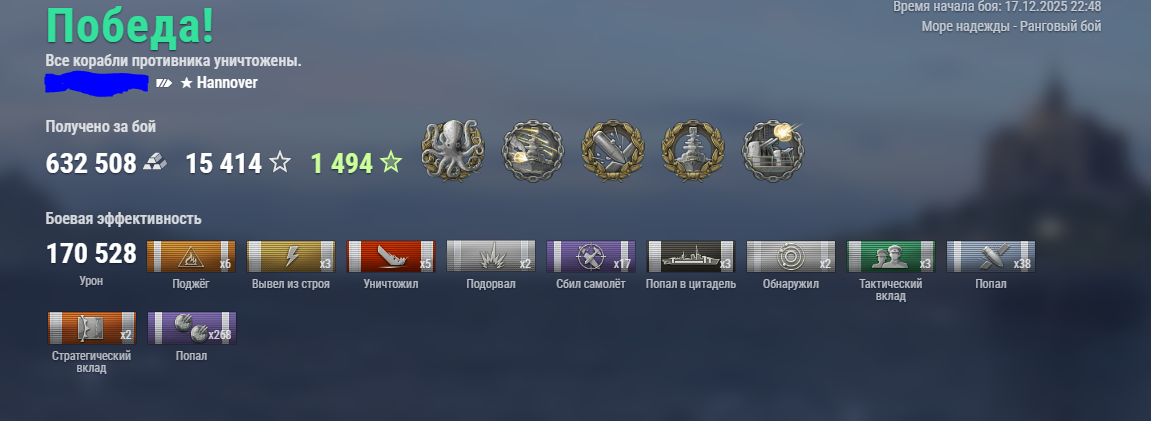Select the Вывел из строя lightning ribbon
Viewport: 1151px width, 421px height.
[x=291, y=257]
